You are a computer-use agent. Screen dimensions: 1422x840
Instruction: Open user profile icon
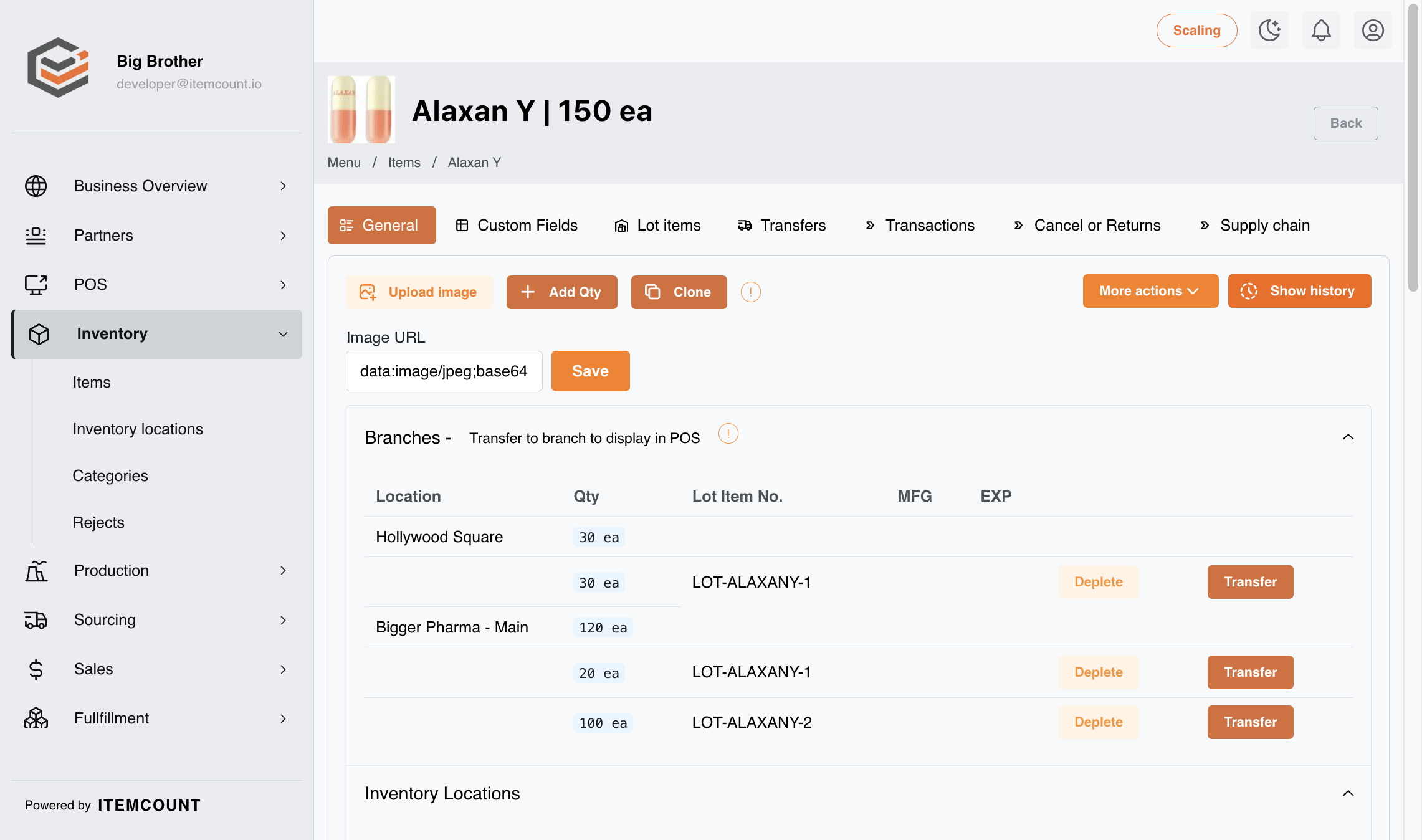(x=1373, y=30)
